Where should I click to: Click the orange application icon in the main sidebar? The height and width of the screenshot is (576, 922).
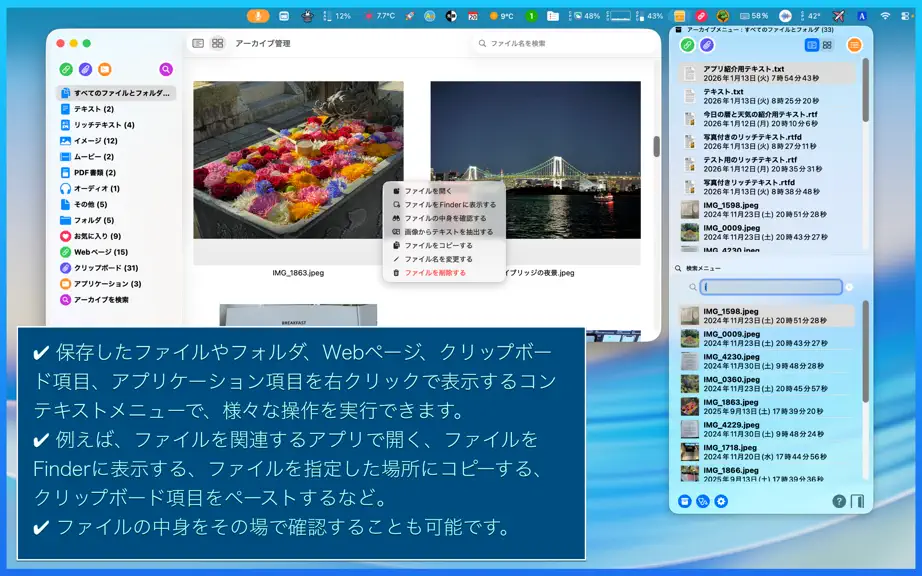coord(105,69)
